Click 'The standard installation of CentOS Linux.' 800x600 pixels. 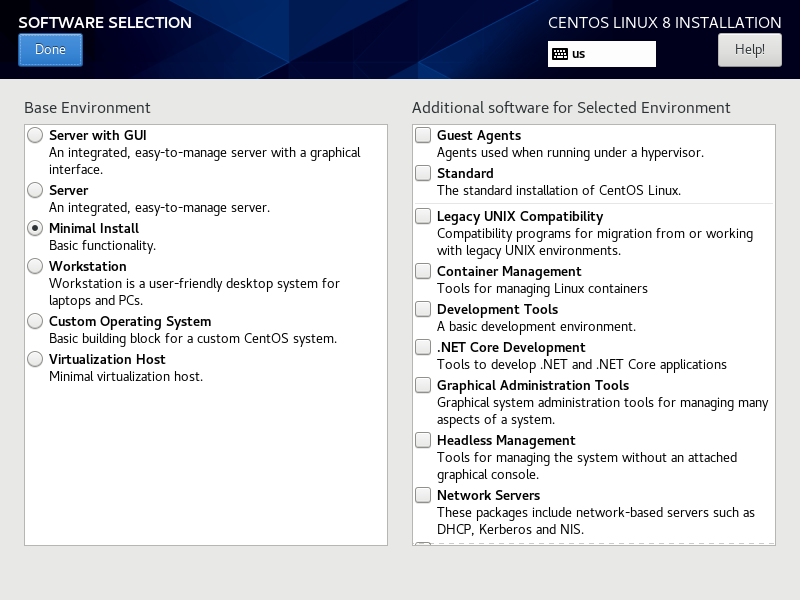point(559,190)
